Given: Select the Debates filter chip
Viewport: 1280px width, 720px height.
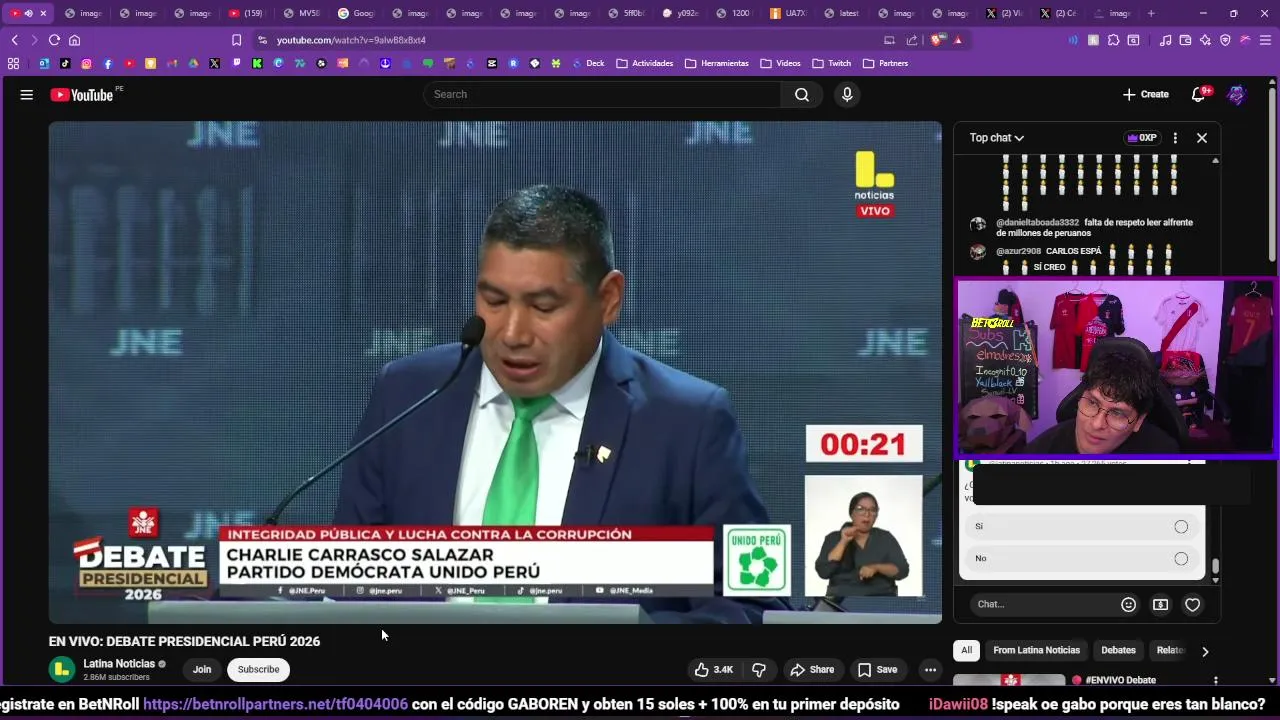Looking at the screenshot, I should click(x=1118, y=650).
